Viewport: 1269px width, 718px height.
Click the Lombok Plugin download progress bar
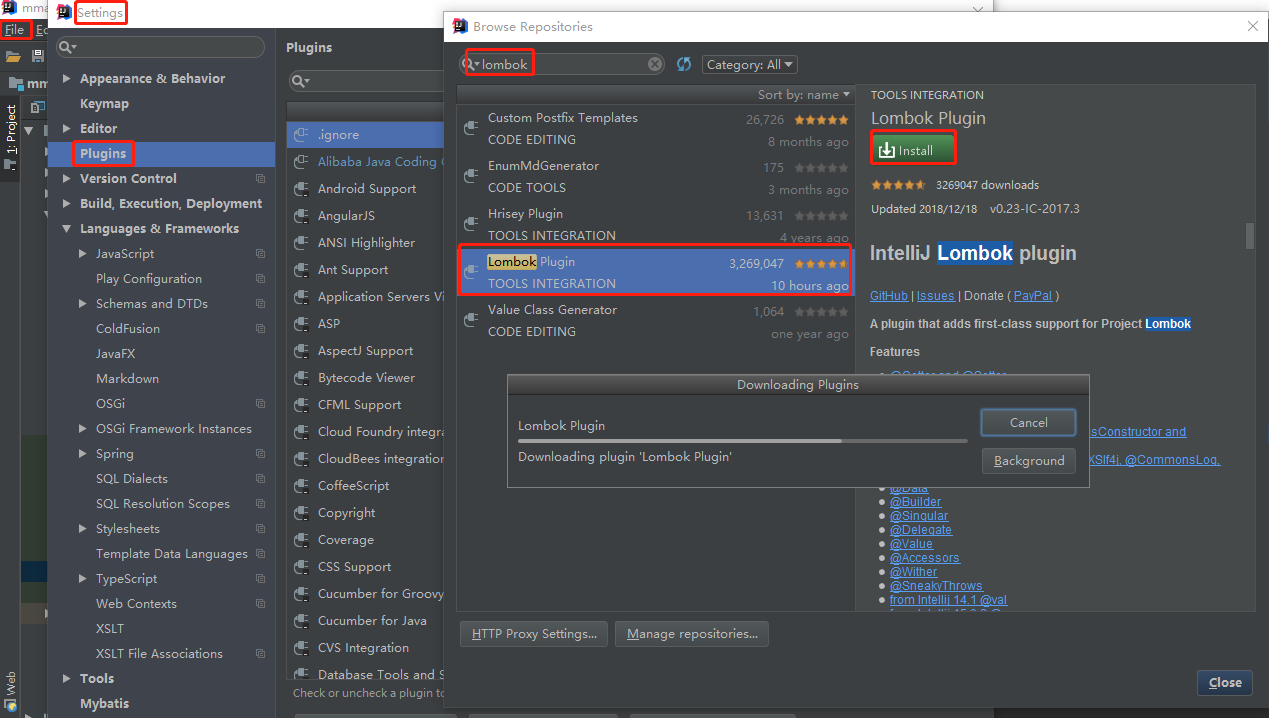(x=743, y=440)
